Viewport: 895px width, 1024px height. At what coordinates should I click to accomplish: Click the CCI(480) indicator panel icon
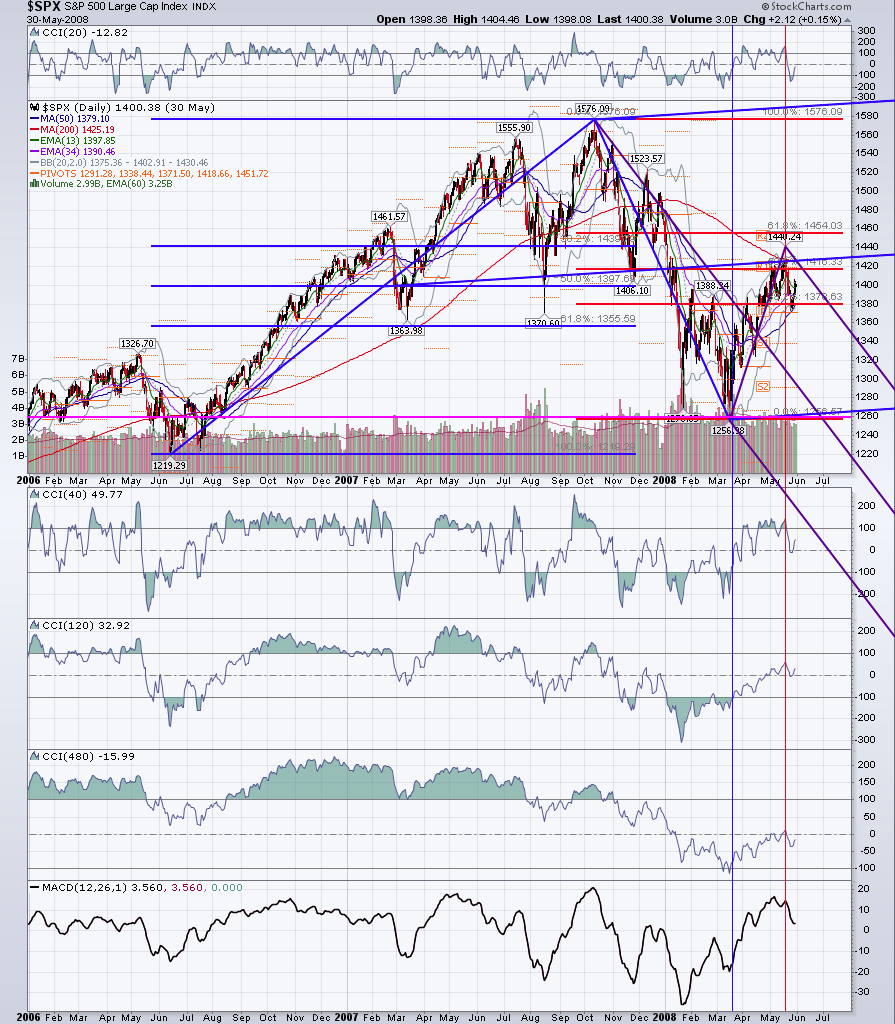click(x=35, y=756)
